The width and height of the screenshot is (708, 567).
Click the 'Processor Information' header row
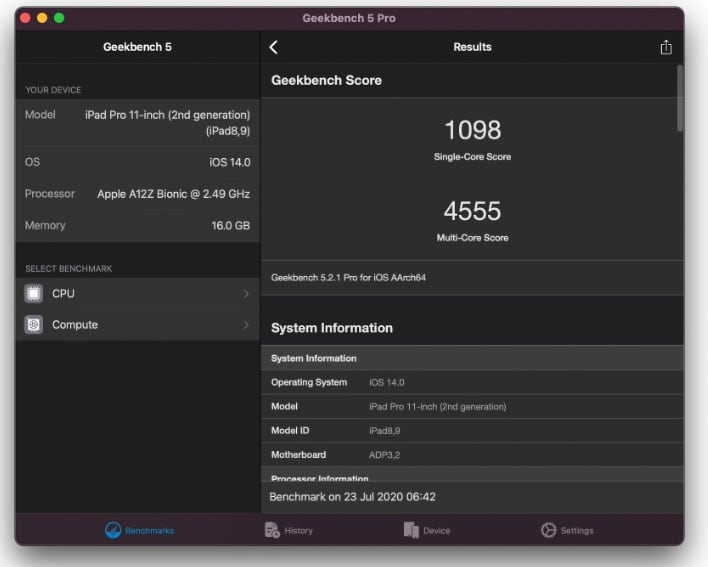(x=472, y=476)
